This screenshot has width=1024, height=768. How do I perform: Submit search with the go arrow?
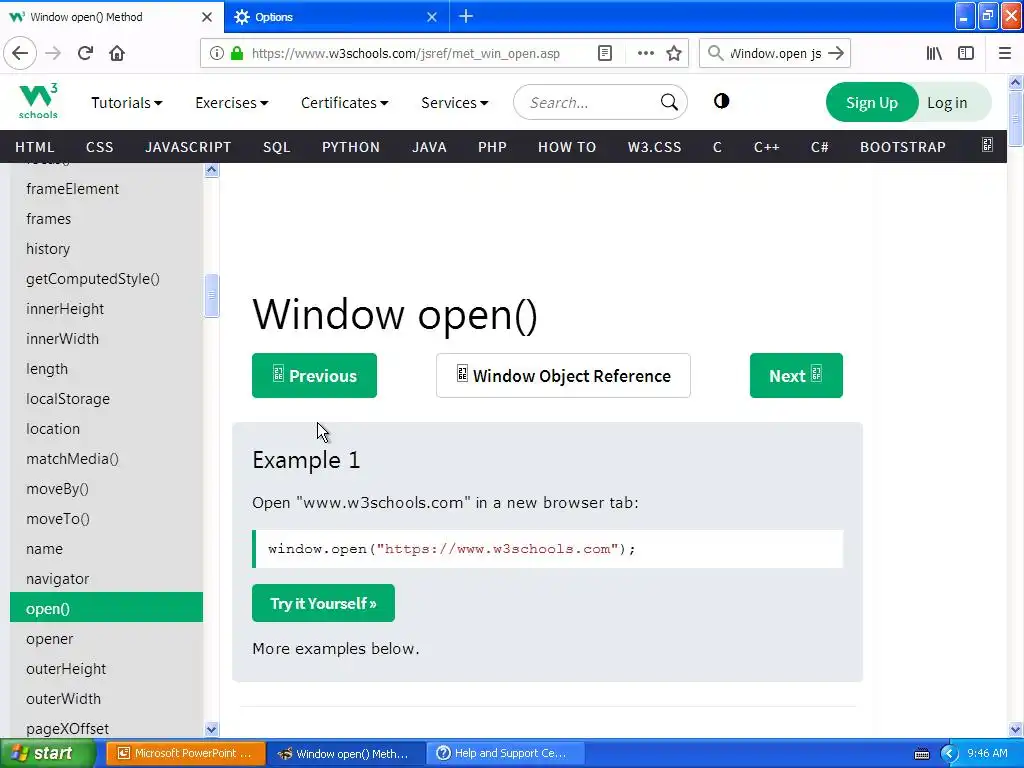[836, 54]
